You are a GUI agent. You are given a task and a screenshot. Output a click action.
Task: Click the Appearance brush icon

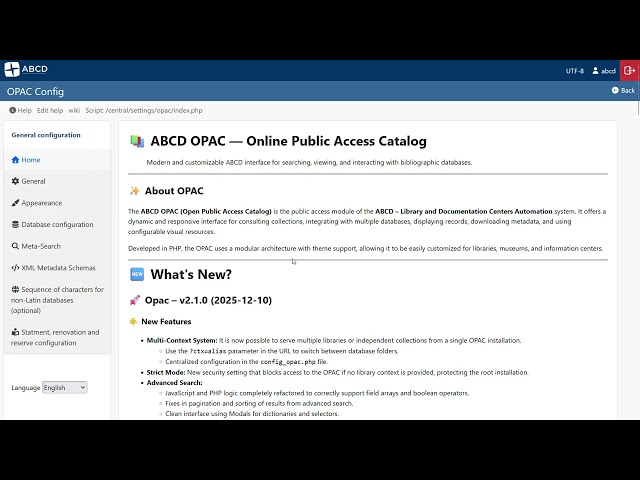tap(16, 203)
